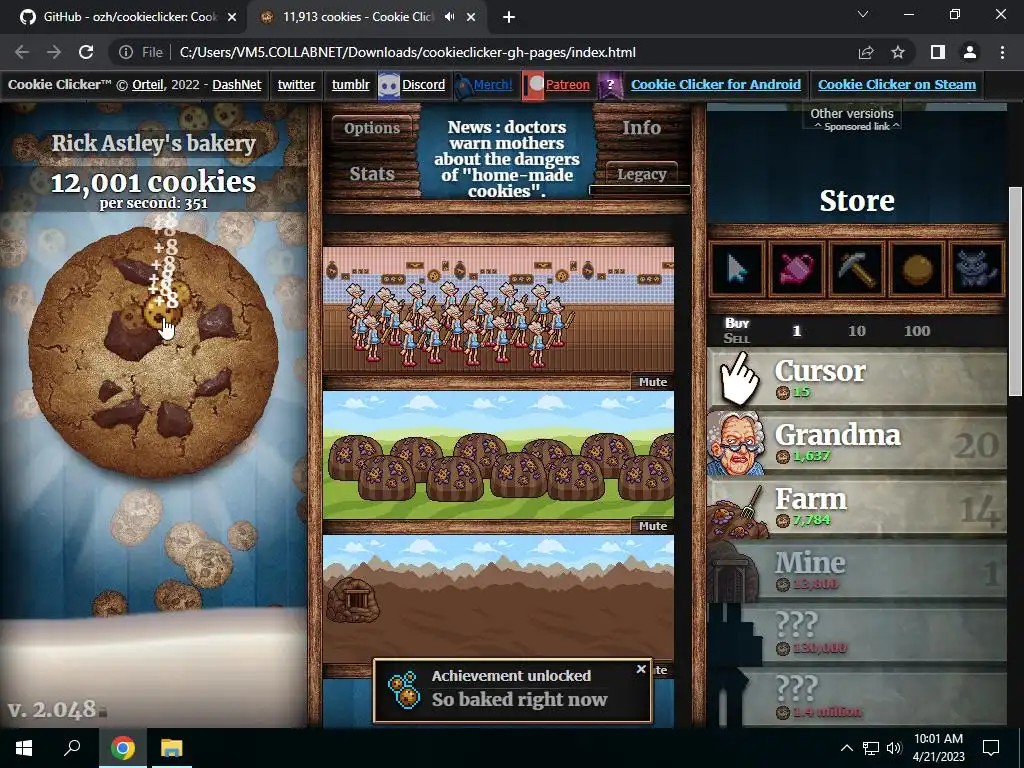Expand Other versions dropdown

tap(852, 114)
